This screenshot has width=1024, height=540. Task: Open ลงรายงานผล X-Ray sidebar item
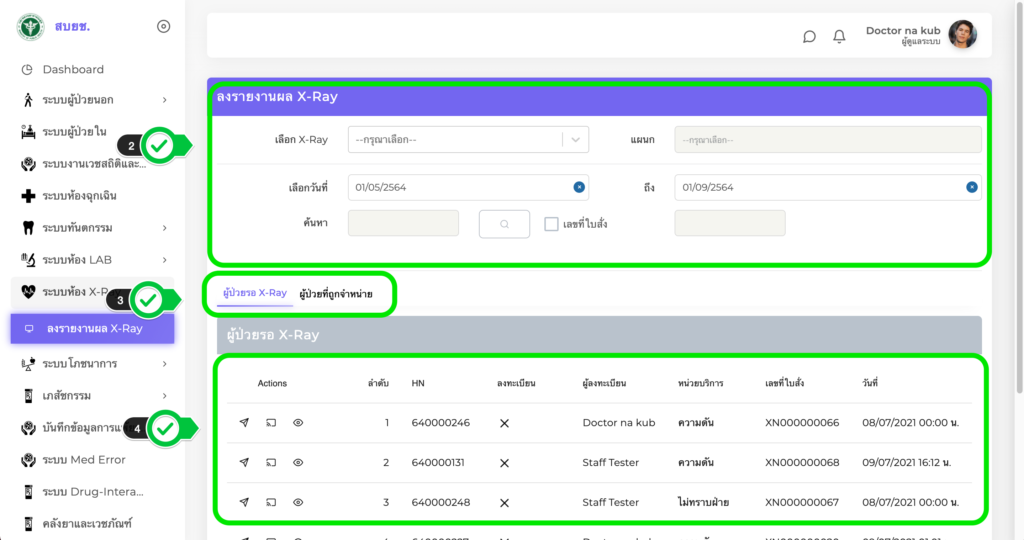coord(93,328)
